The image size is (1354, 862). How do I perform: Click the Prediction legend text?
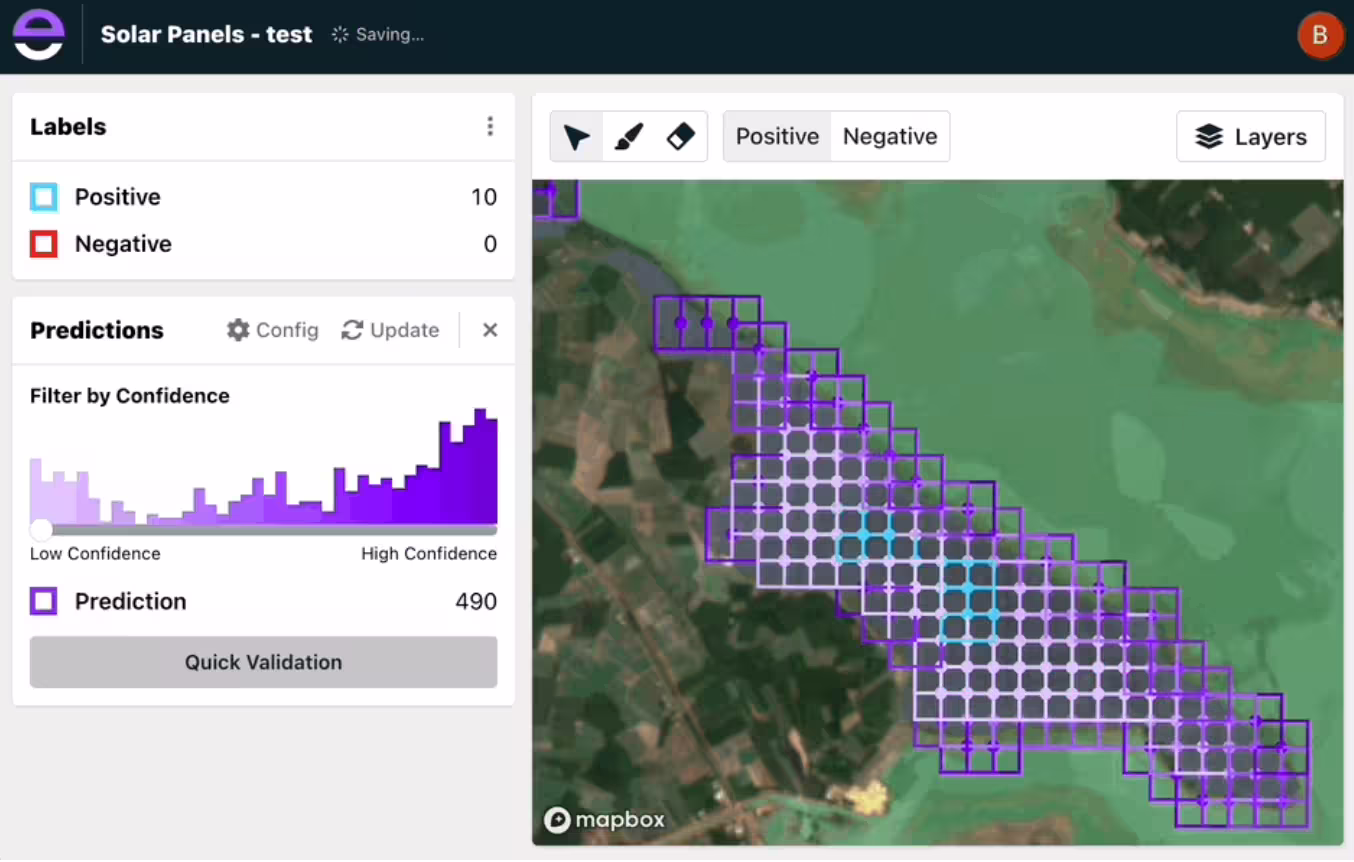tap(131, 601)
